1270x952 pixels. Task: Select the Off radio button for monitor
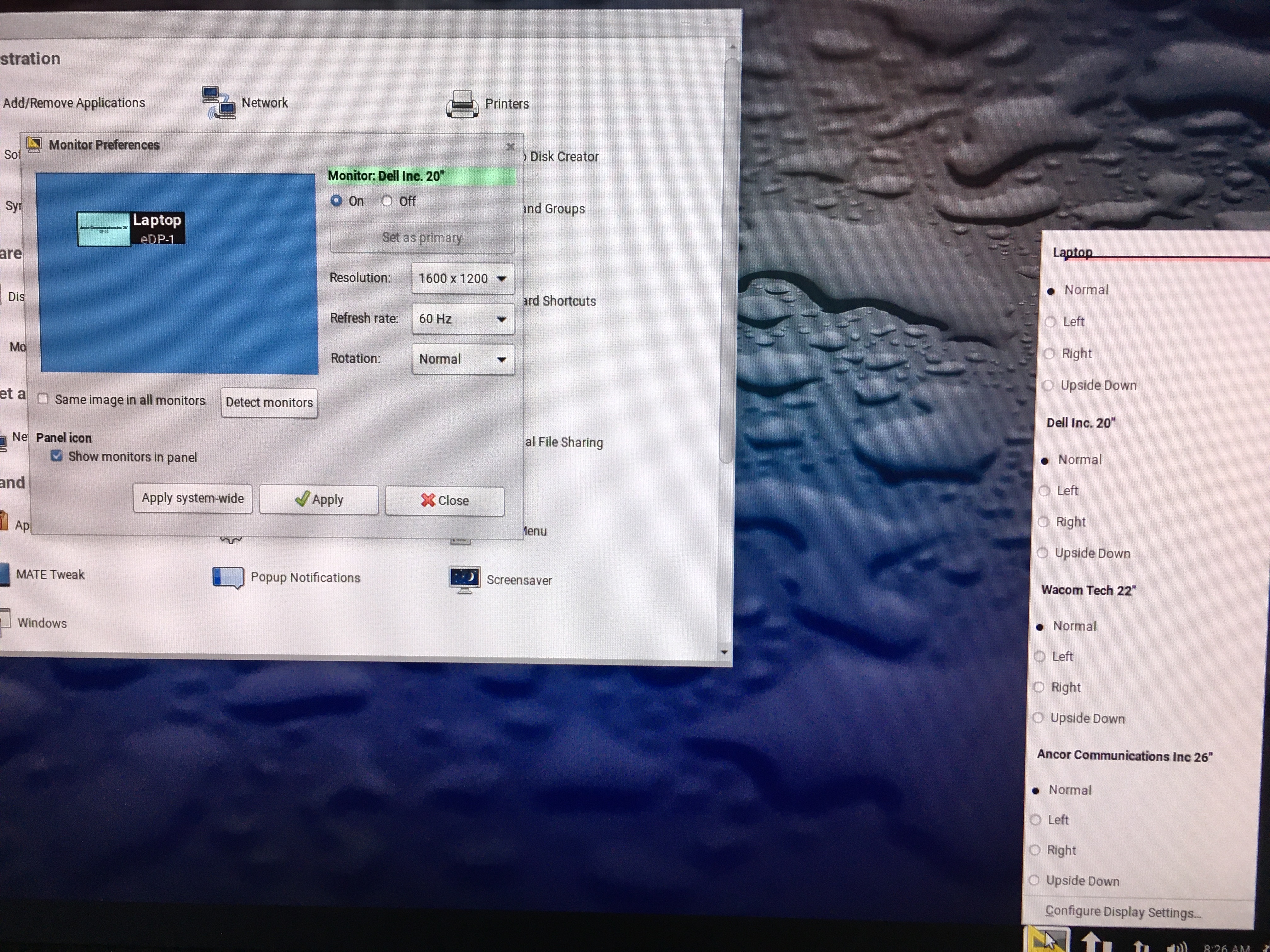pyautogui.click(x=387, y=201)
